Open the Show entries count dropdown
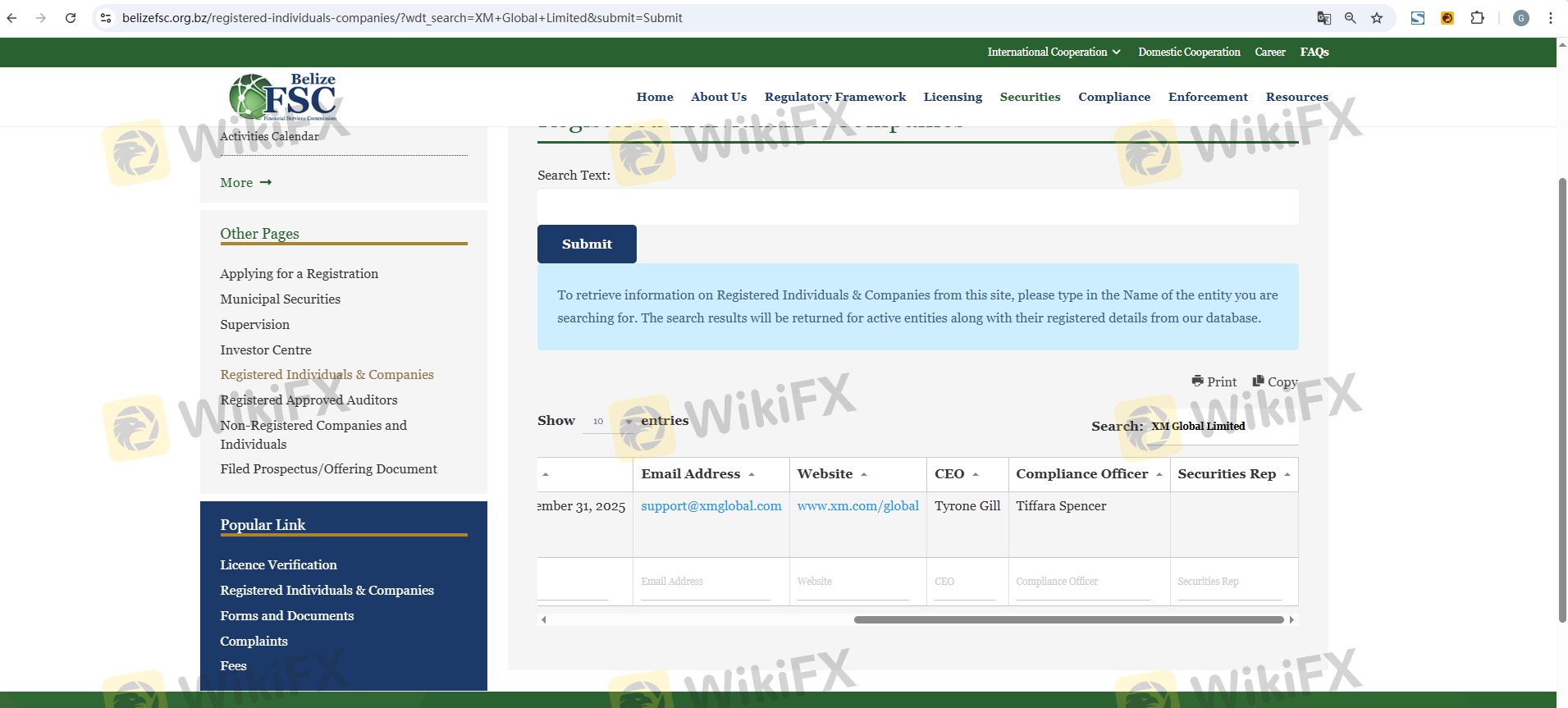Image resolution: width=1568 pixels, height=708 pixels. point(609,422)
